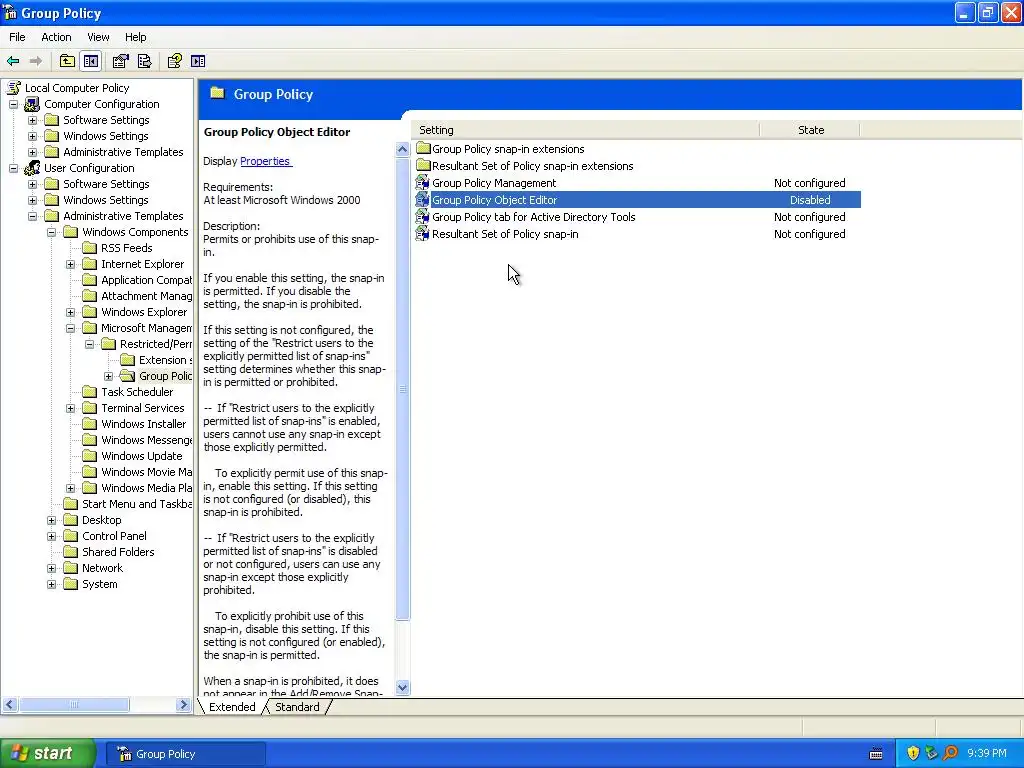The width and height of the screenshot is (1024, 768).
Task: Select Windows Messenger in the tree
Action: point(146,440)
